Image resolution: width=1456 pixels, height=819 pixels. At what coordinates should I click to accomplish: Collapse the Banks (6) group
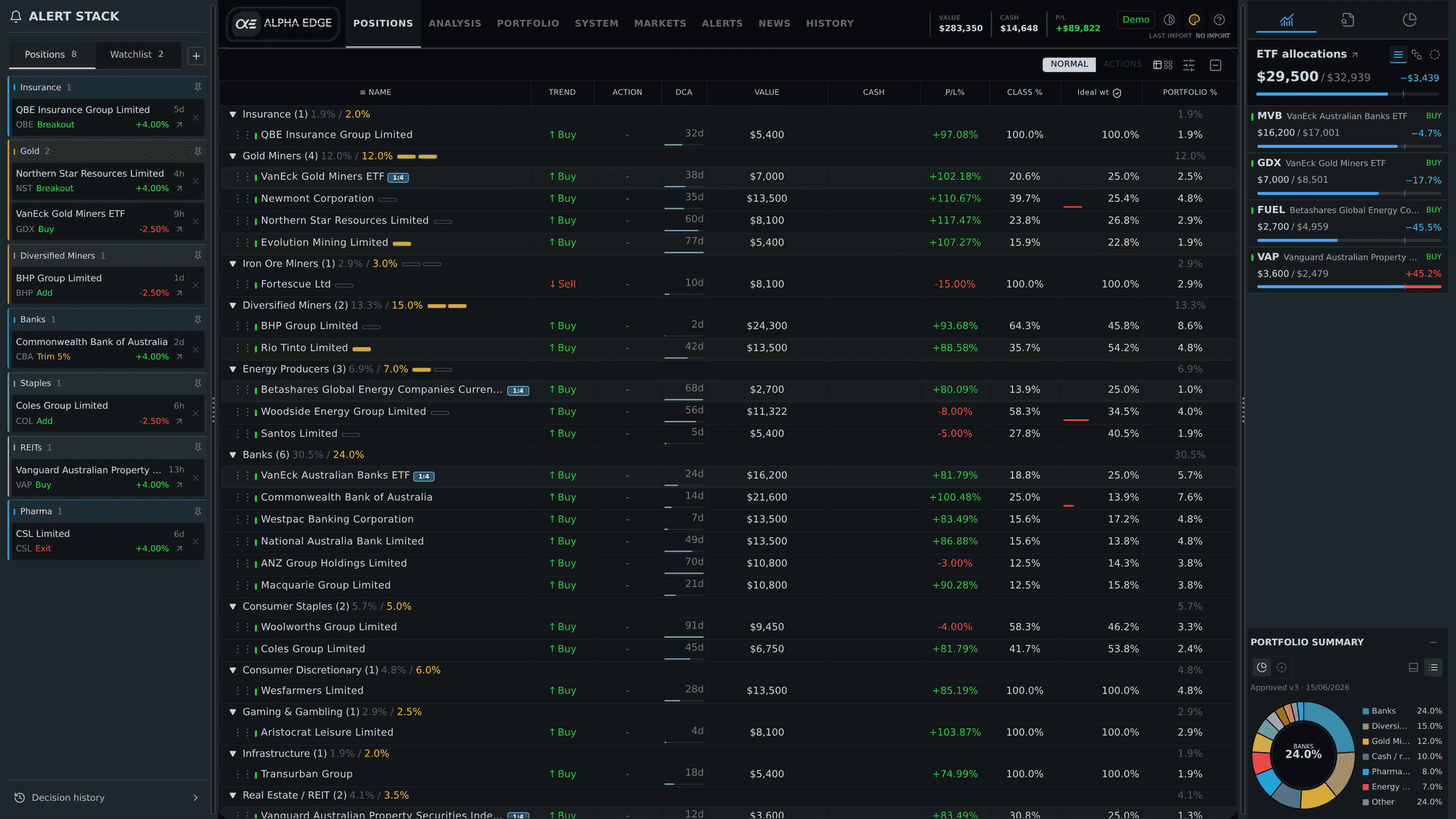click(233, 454)
